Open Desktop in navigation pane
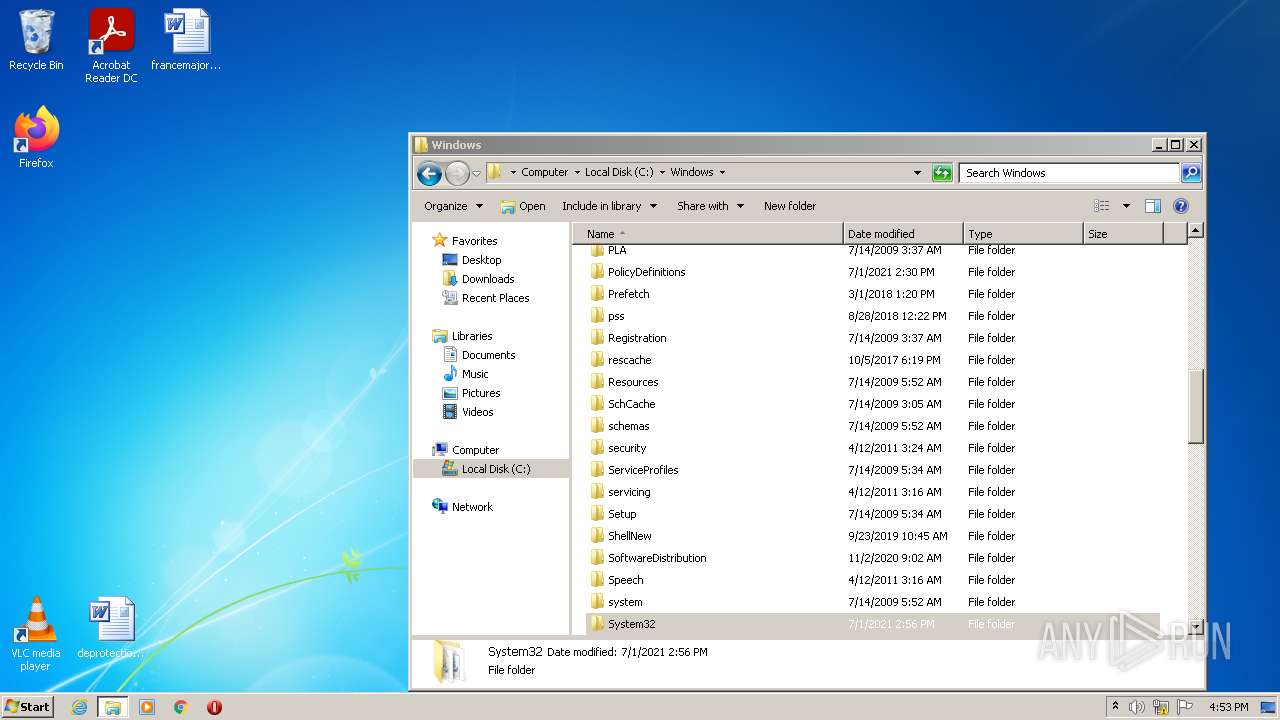The width and height of the screenshot is (1280, 720). pyautogui.click(x=481, y=260)
